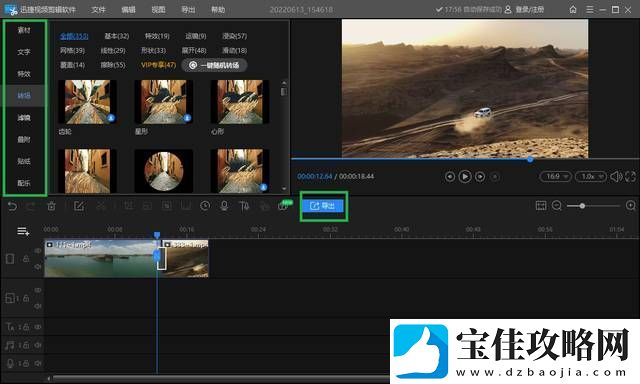Mute the picture-in-picture track

[38, 306]
